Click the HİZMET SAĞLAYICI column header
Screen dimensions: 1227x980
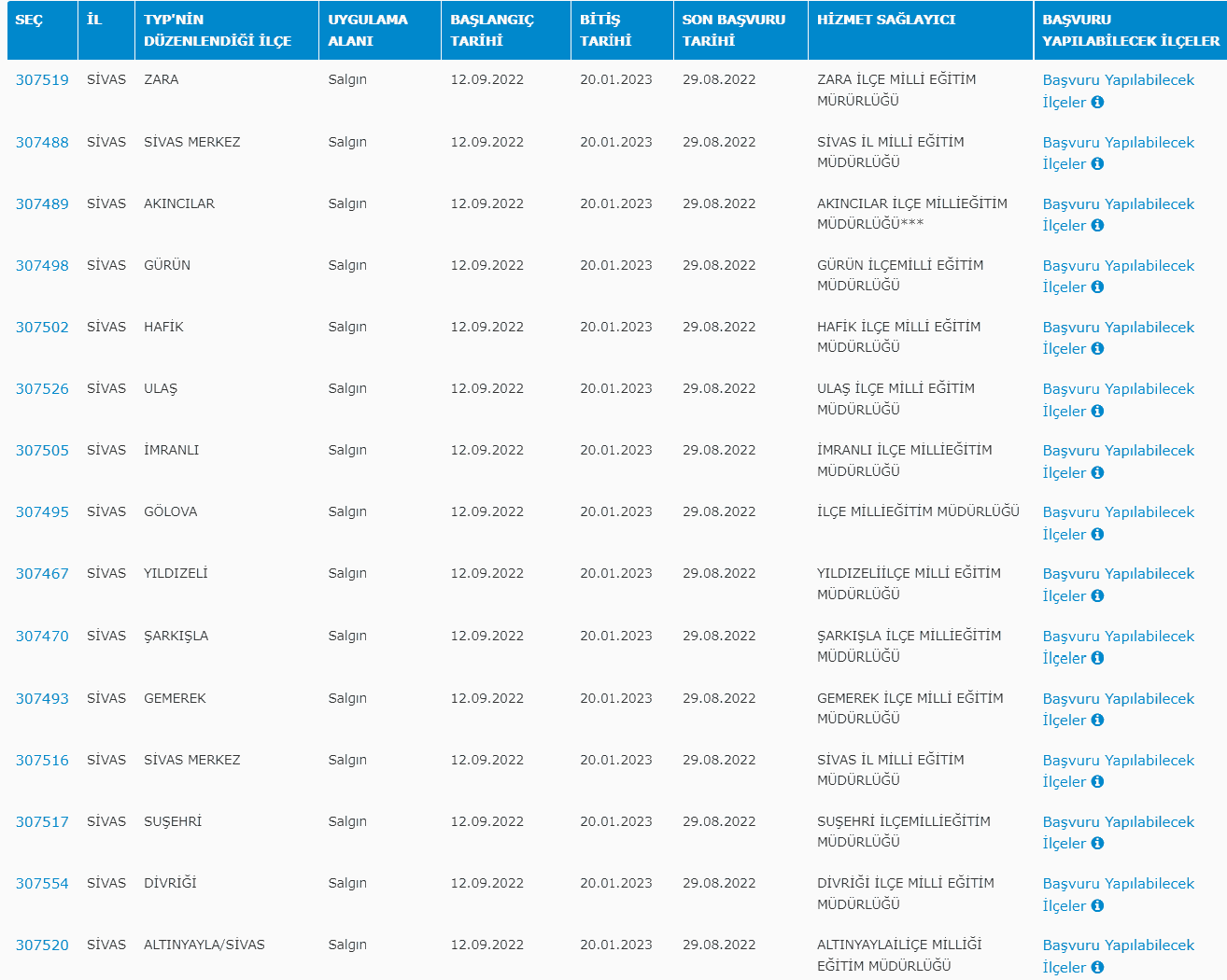[x=885, y=20]
